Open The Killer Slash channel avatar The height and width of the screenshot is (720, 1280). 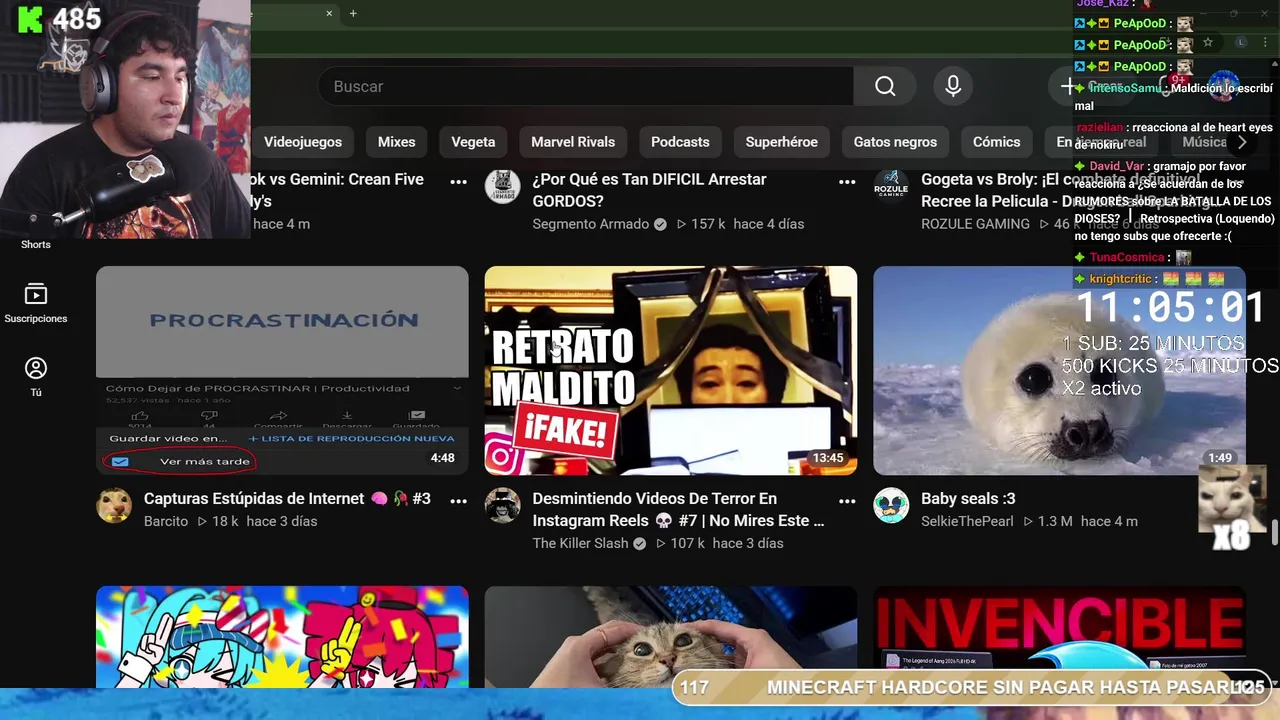click(x=502, y=505)
